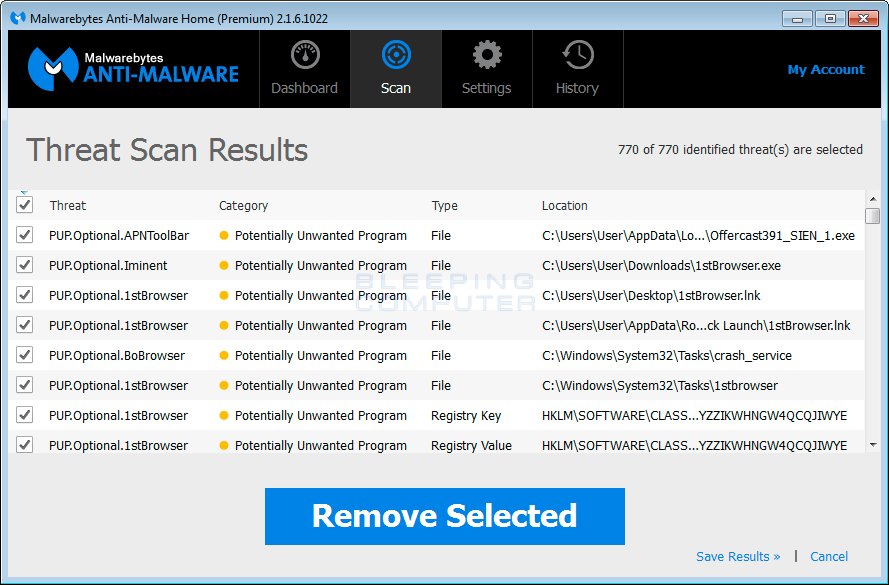Open the My Account link

826,70
